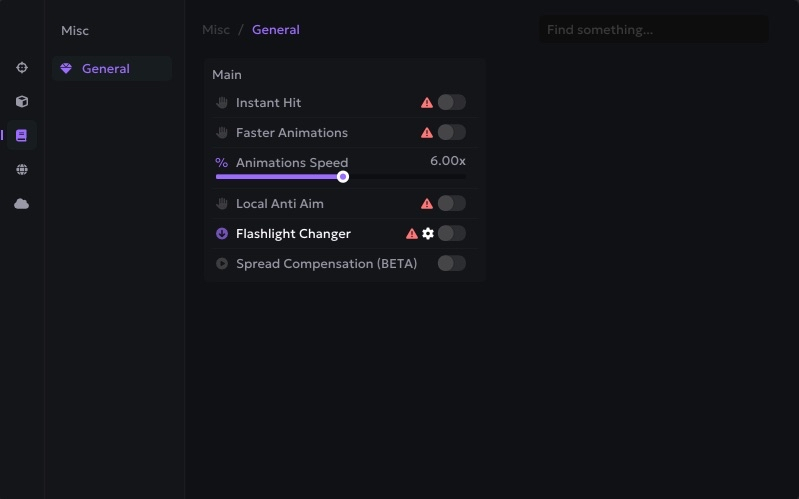Image resolution: width=799 pixels, height=499 pixels.
Task: Open the crosshair section in the sidebar
Action: [x=22, y=68]
